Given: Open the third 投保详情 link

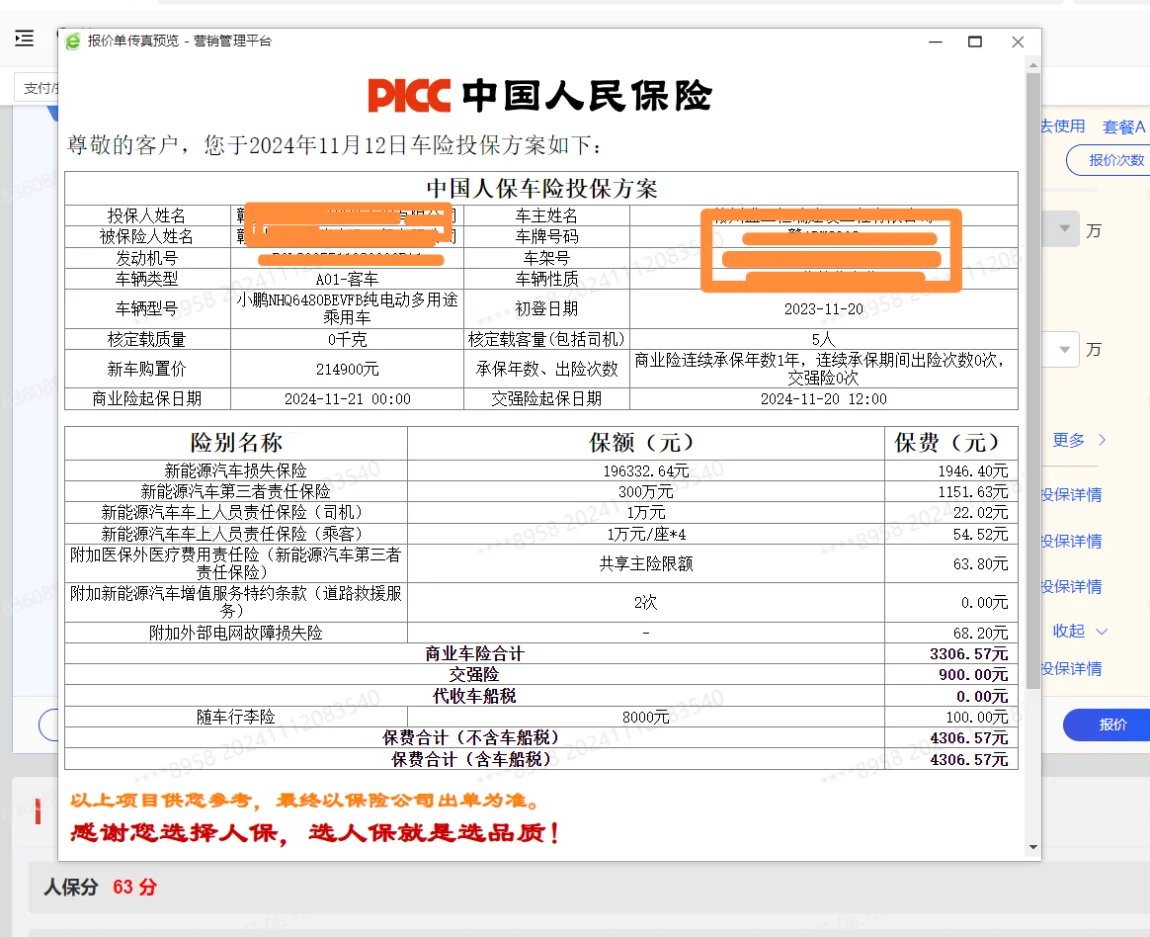Looking at the screenshot, I should (1072, 587).
